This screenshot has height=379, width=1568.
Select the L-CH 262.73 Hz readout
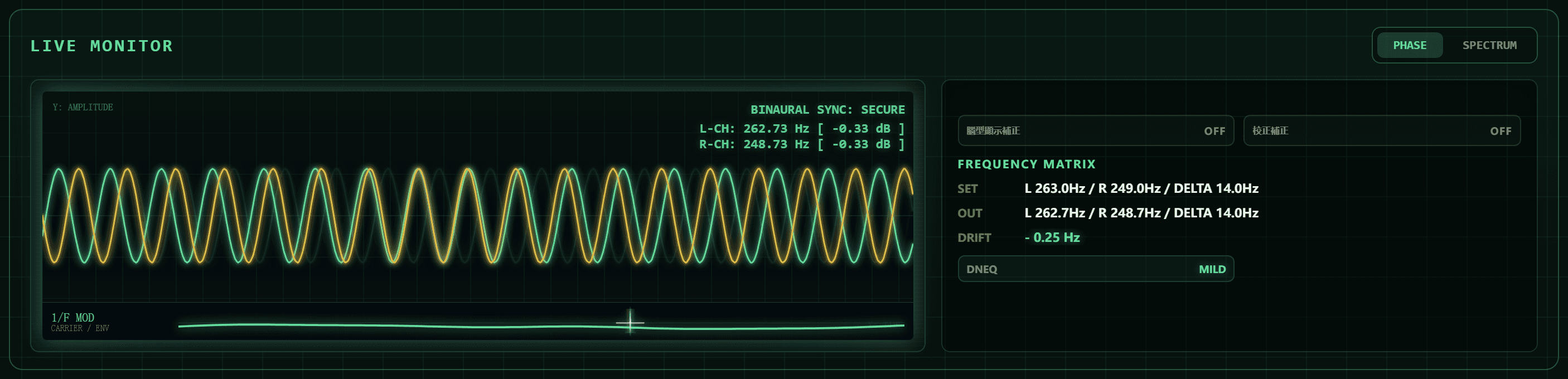tap(802, 128)
